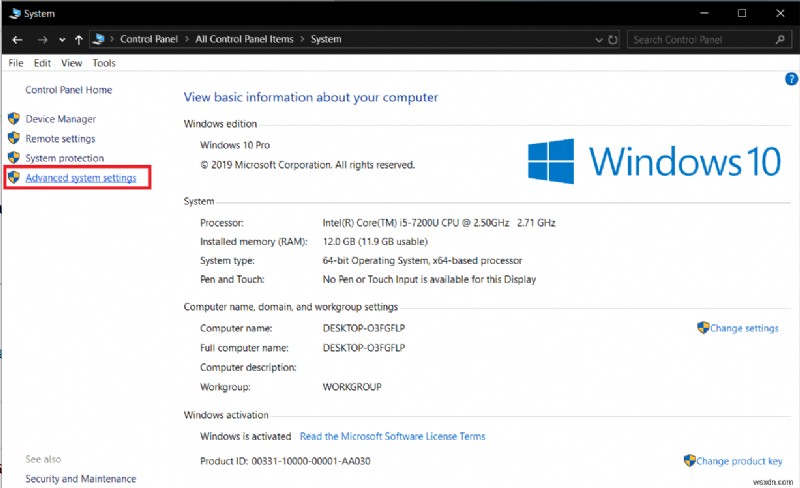This screenshot has height=488, width=800.
Task: Open Remote settings link
Action: click(x=60, y=139)
